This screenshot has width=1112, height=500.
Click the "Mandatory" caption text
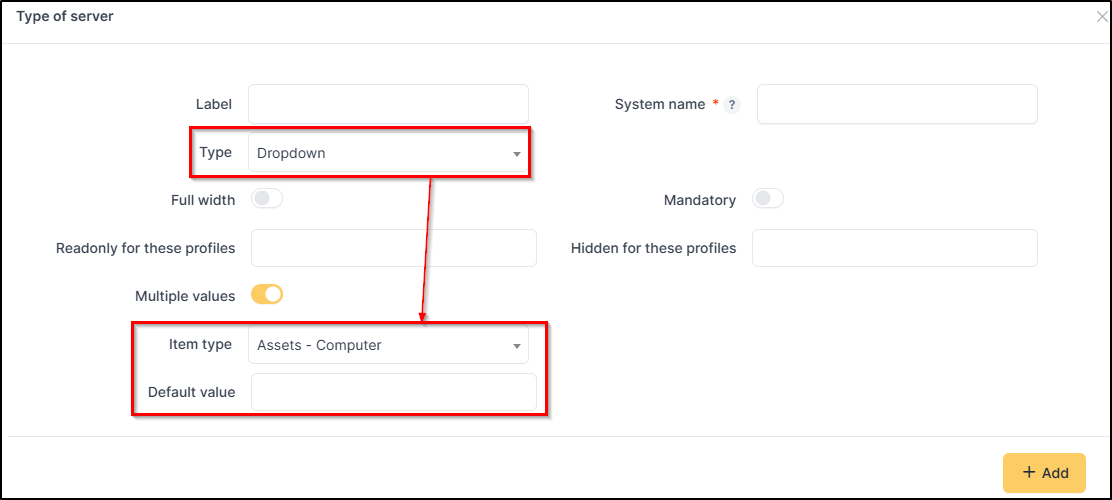[x=700, y=200]
